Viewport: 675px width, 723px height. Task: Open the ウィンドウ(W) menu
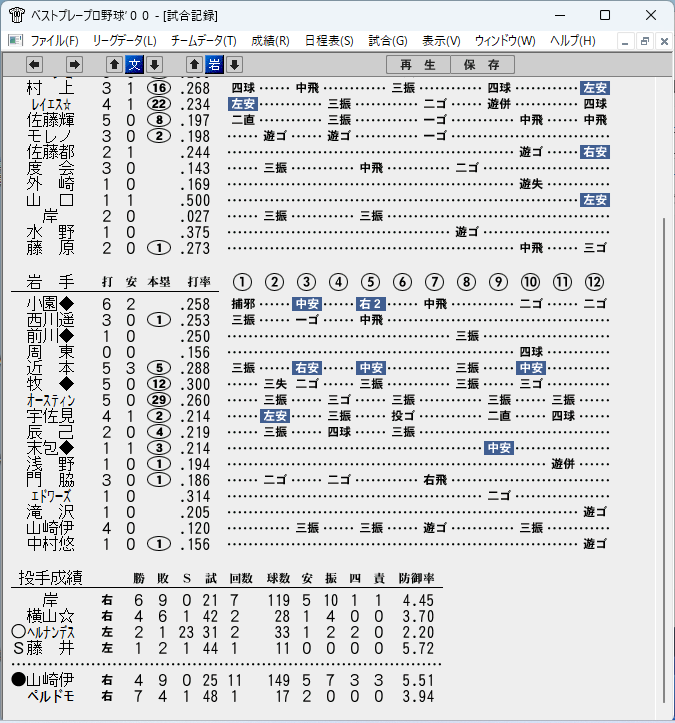tap(505, 41)
